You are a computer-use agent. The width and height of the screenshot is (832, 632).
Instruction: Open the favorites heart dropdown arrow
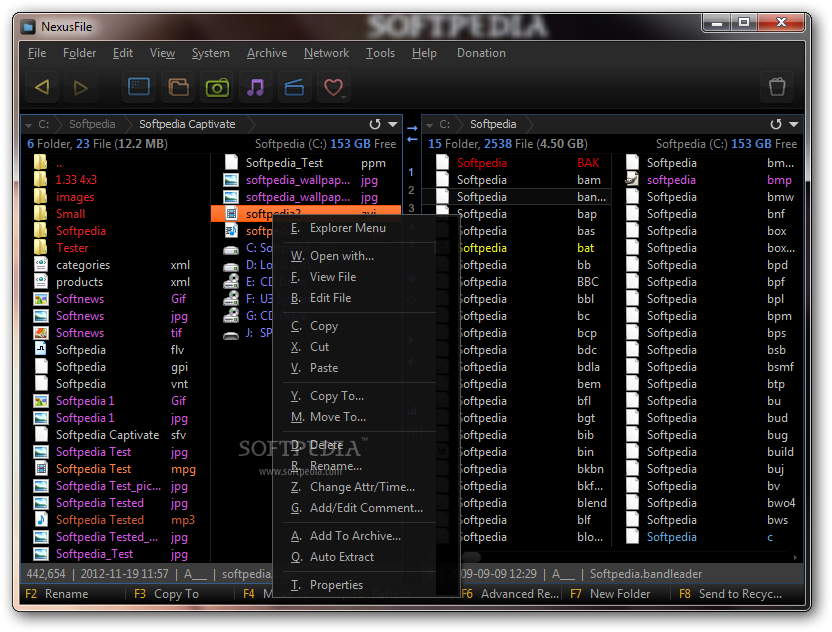(x=345, y=98)
